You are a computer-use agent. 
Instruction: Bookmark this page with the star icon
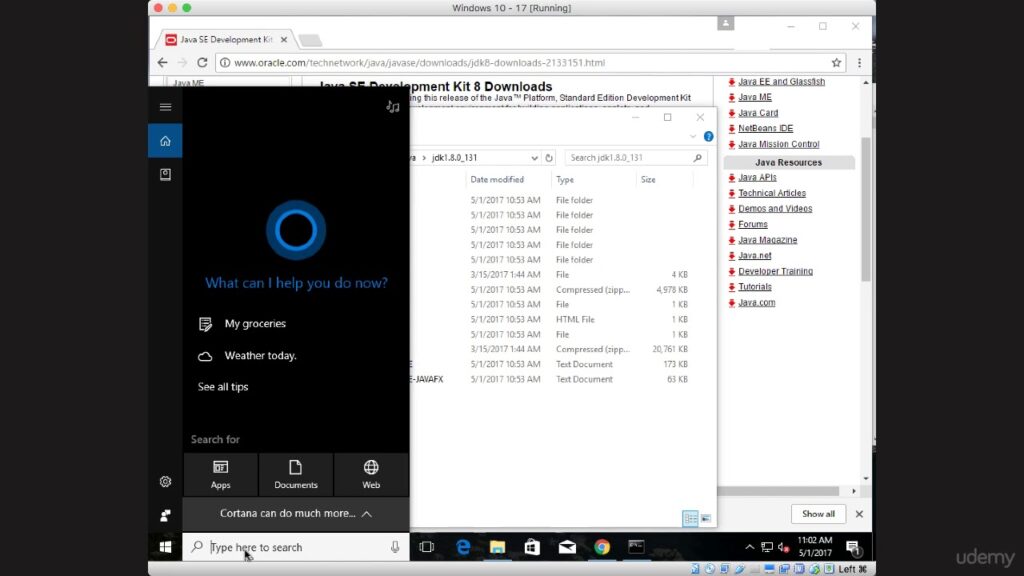[x=837, y=63]
